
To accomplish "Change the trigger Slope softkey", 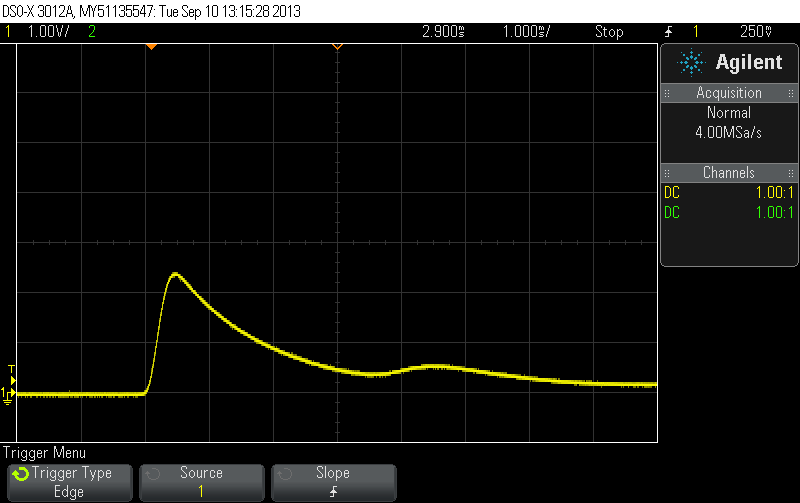I will [x=334, y=483].
